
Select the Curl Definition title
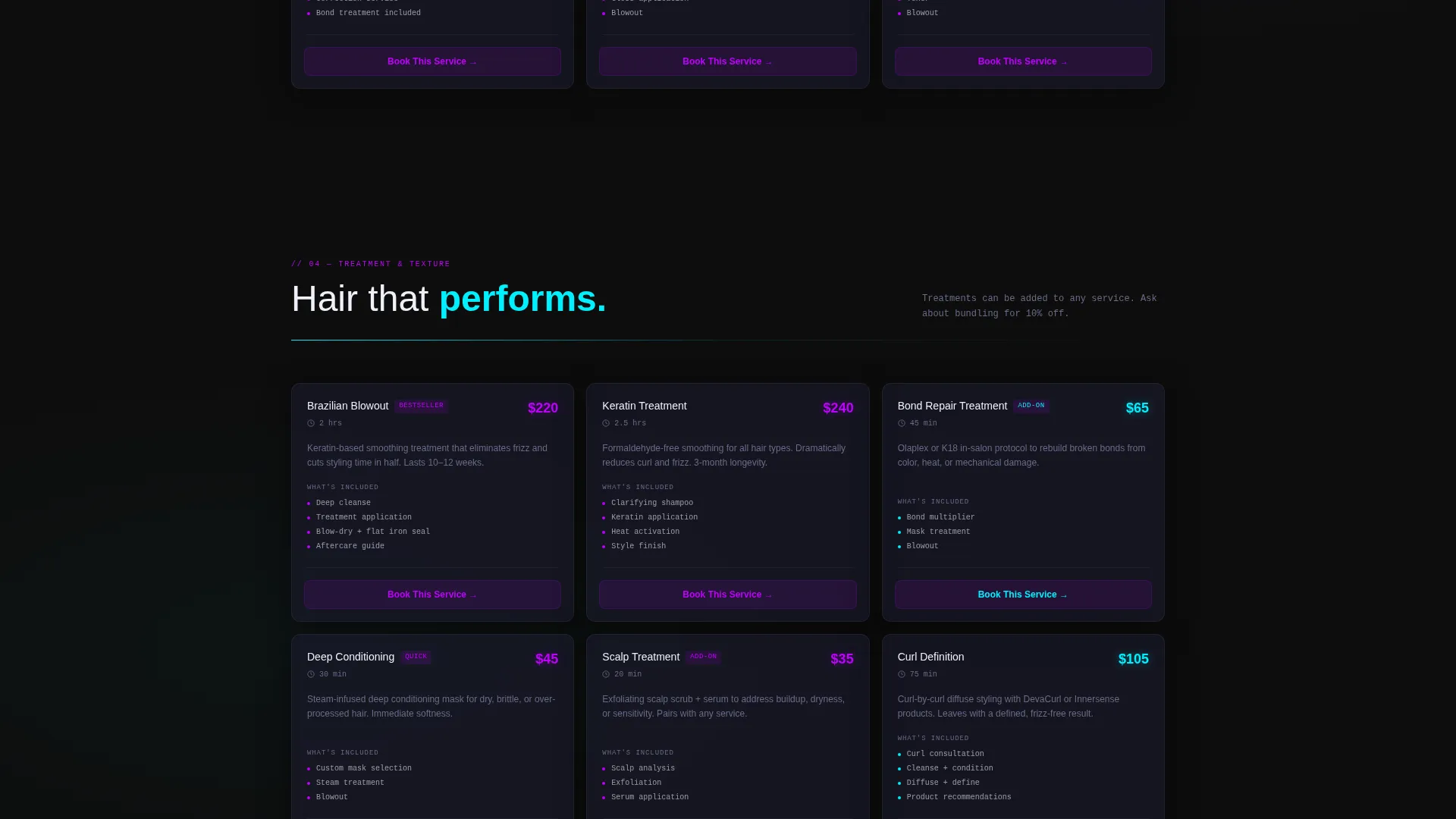(x=930, y=657)
